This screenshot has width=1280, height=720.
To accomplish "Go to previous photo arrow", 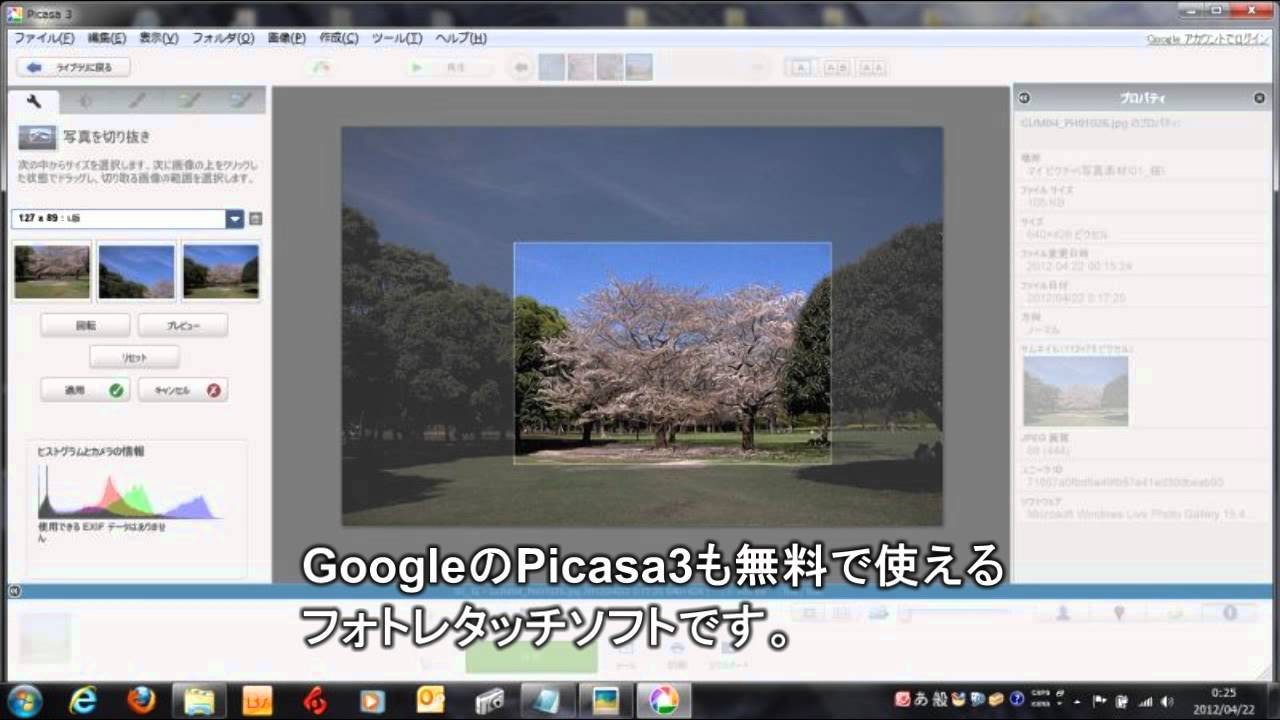I will [520, 67].
